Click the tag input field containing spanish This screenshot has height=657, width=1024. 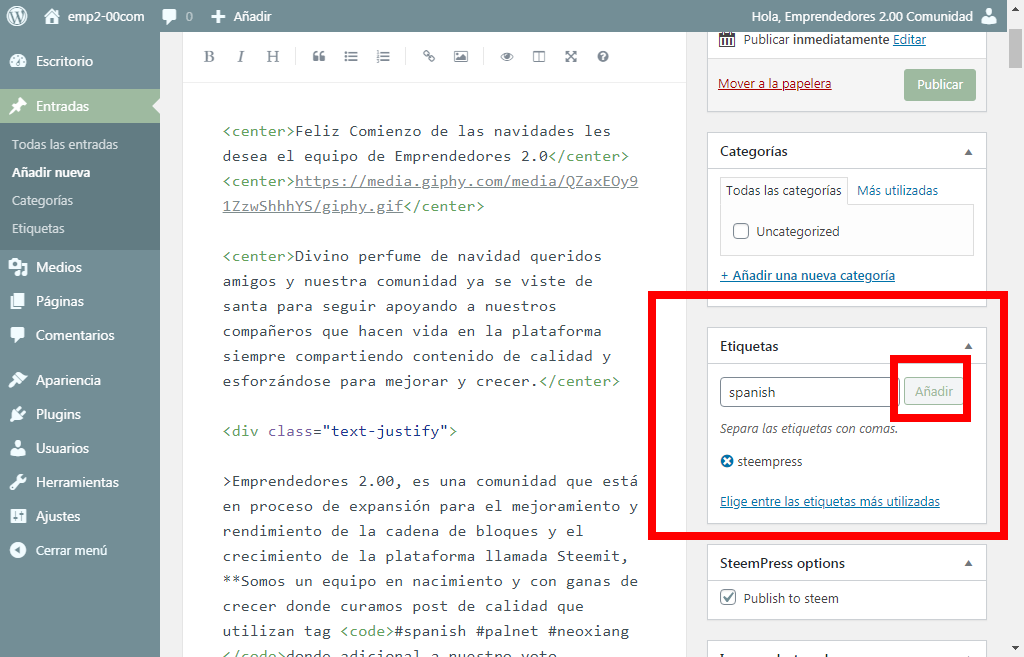tap(809, 393)
